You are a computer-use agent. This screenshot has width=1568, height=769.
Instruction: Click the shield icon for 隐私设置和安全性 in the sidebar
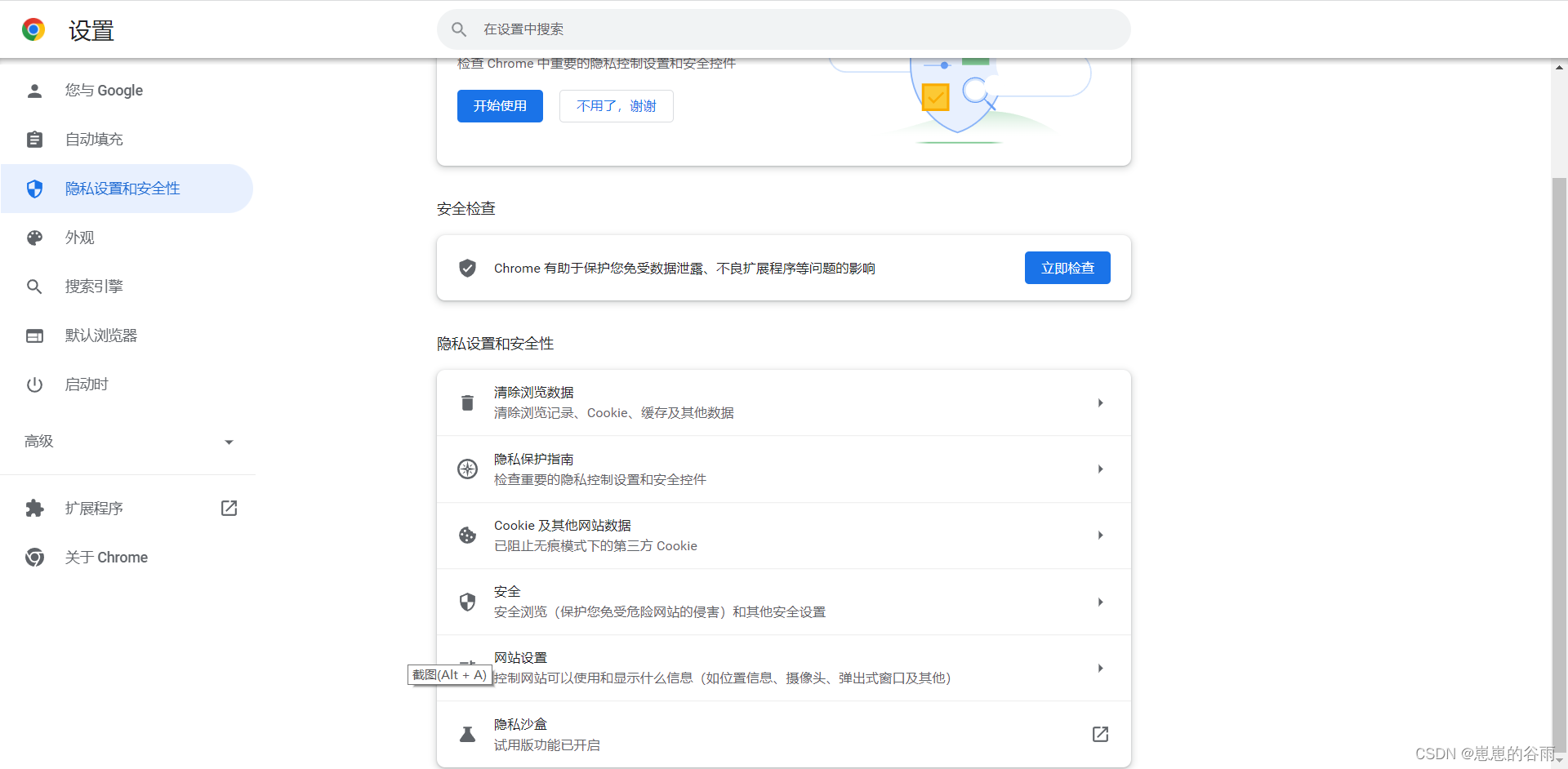(34, 189)
